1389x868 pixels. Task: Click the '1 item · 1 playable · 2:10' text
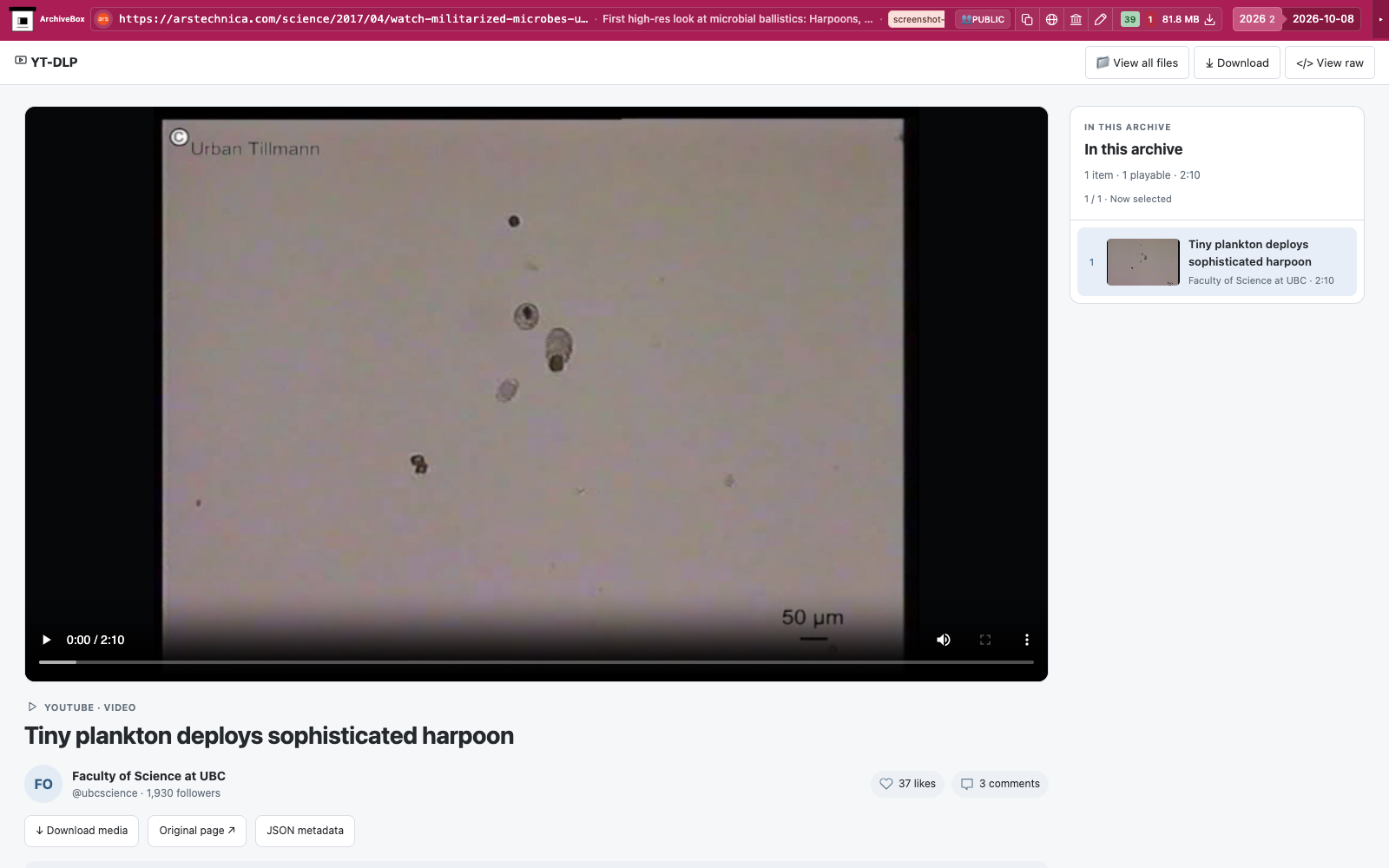[1142, 175]
